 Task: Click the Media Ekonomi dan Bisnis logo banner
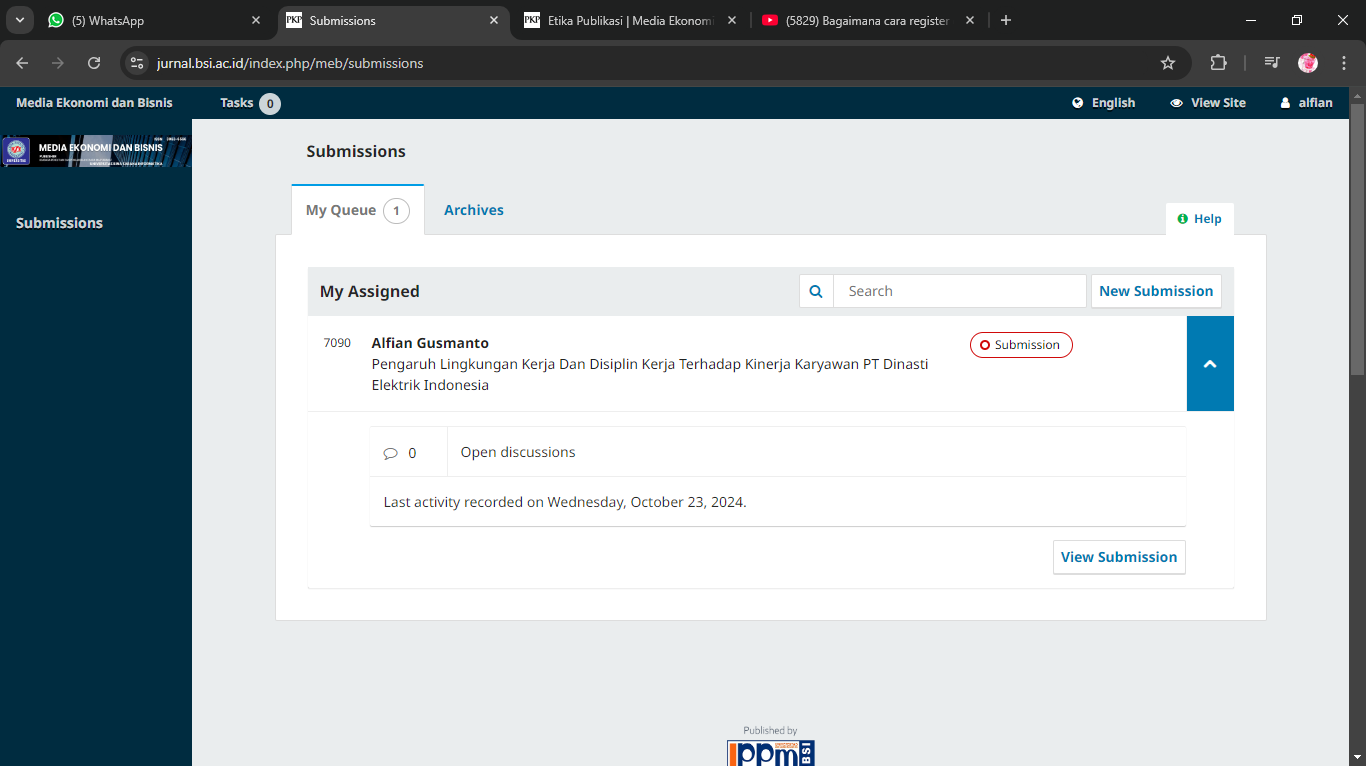click(x=96, y=151)
